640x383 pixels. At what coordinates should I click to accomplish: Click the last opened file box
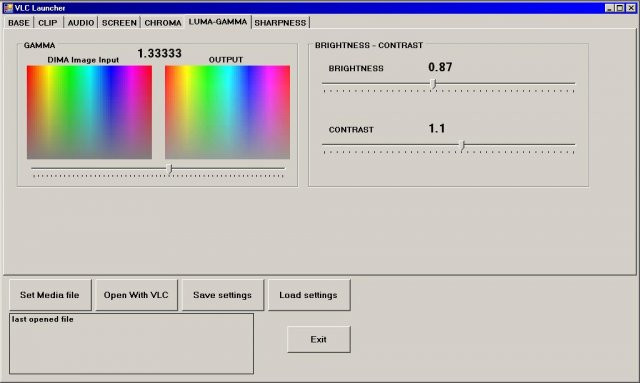131,343
